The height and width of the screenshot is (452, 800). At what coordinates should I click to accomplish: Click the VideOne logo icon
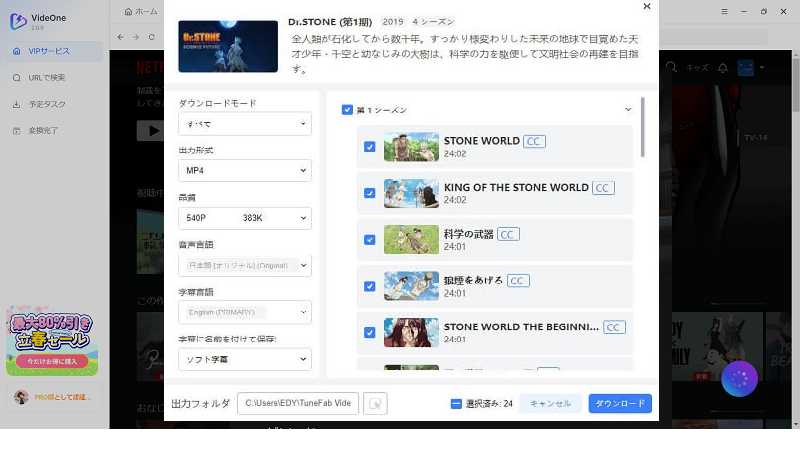[x=18, y=21]
